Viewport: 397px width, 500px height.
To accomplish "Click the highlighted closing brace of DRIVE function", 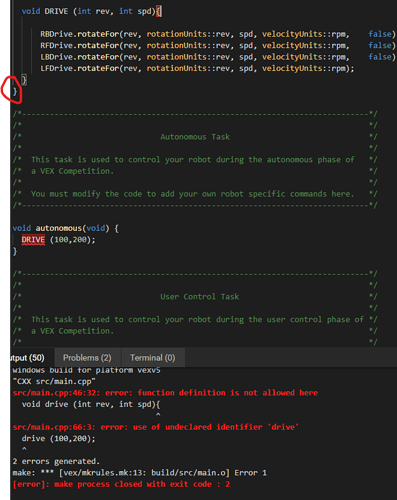I will click(x=24, y=80).
